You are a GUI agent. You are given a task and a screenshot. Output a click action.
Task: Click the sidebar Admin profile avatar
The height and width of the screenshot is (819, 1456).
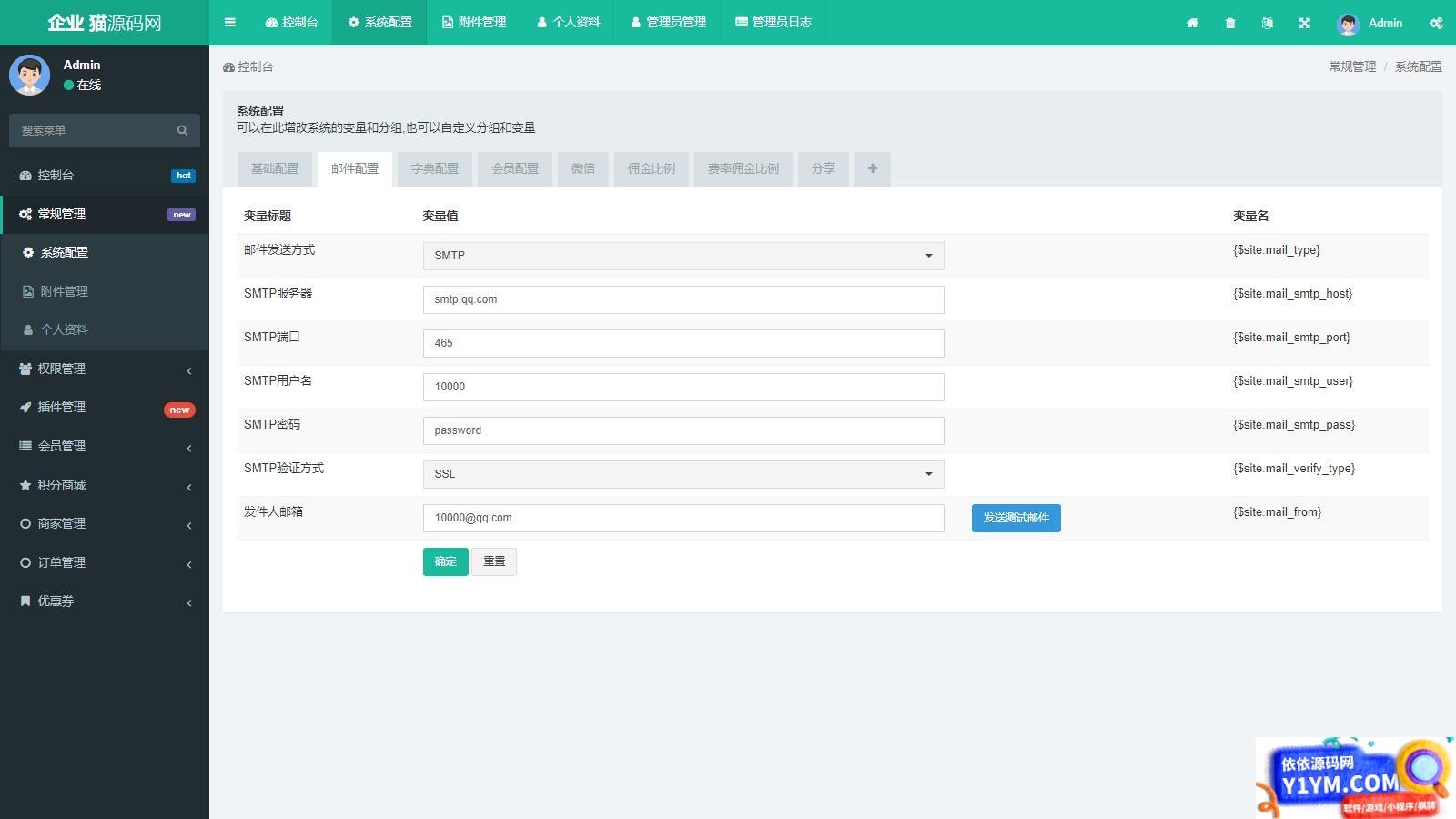pyautogui.click(x=29, y=75)
